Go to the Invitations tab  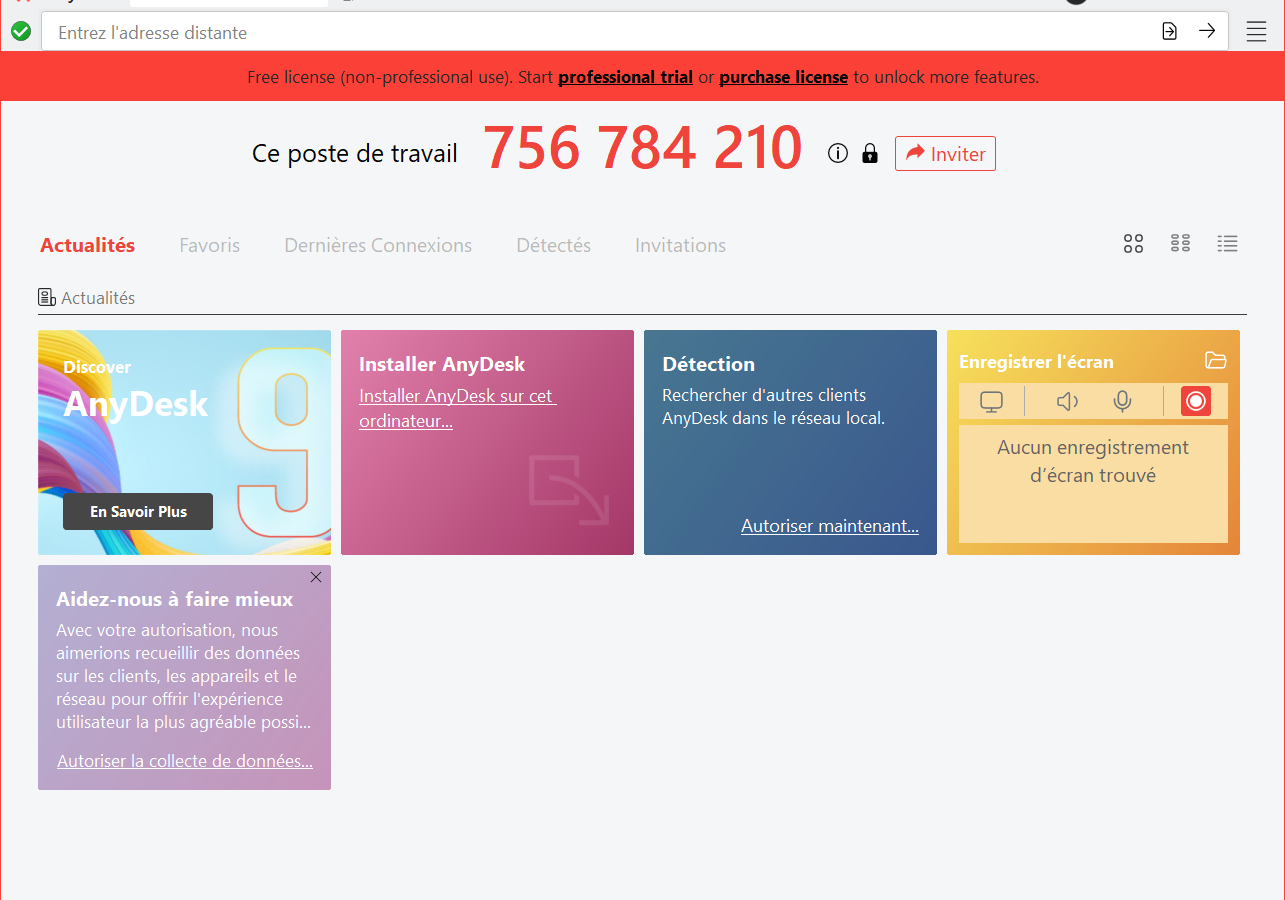point(681,245)
